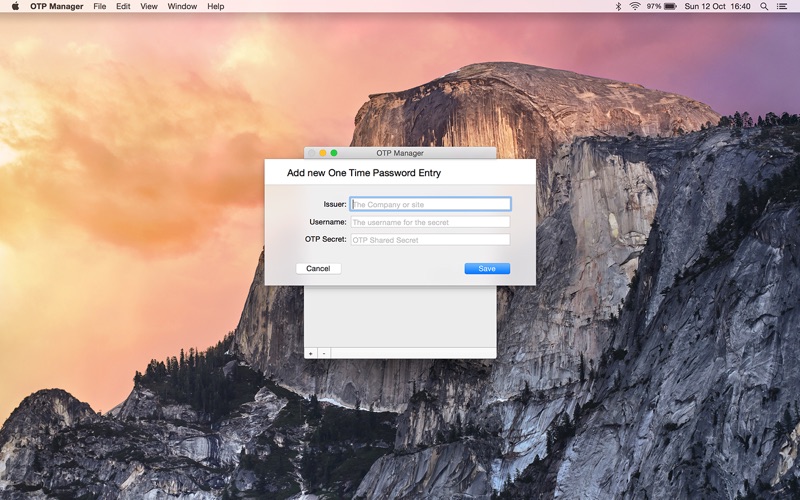The height and width of the screenshot is (500, 800).
Task: Open the Window menu
Action: point(182,6)
